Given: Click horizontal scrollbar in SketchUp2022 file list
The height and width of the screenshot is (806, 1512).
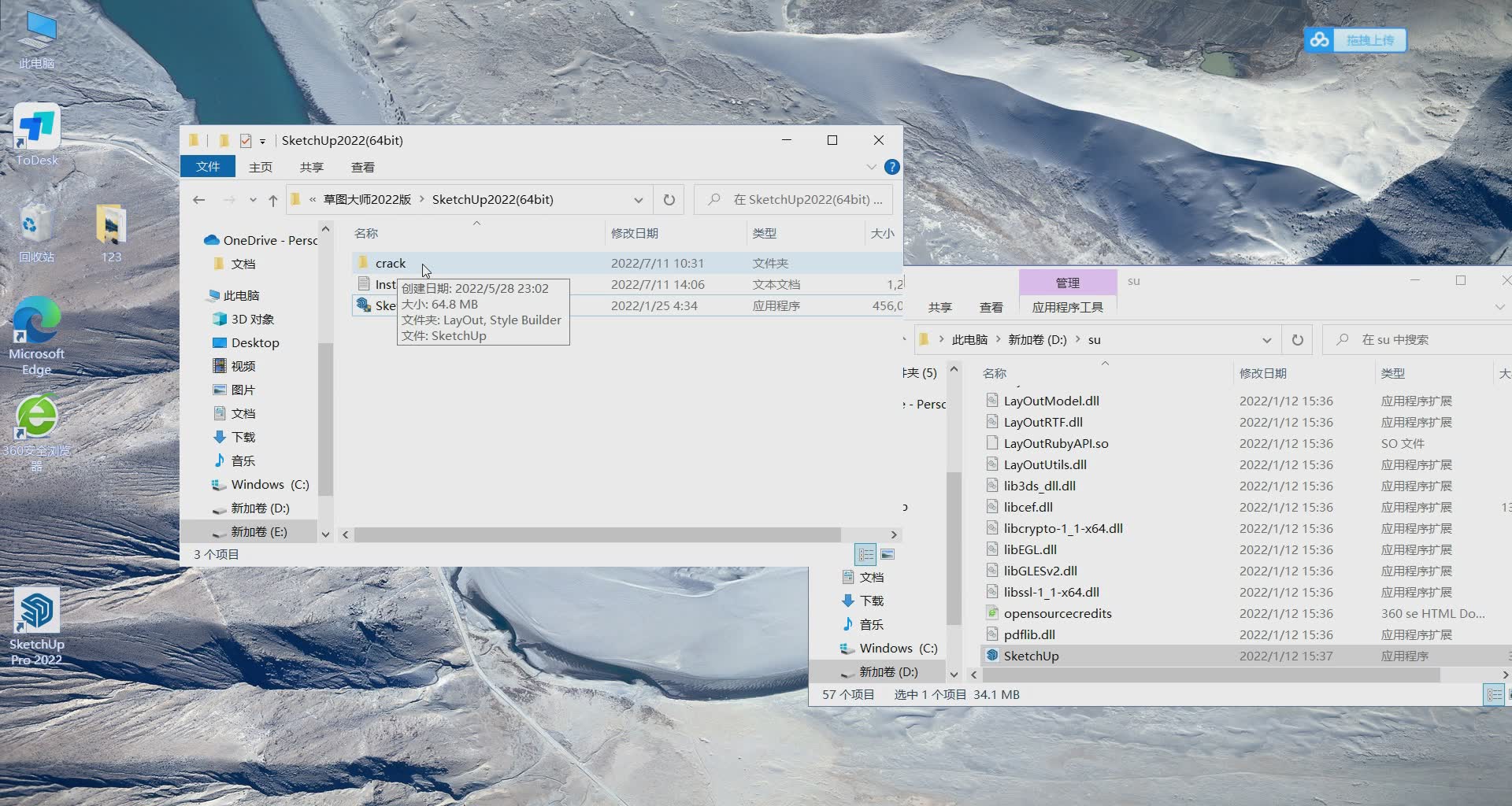Looking at the screenshot, I should click(x=597, y=534).
